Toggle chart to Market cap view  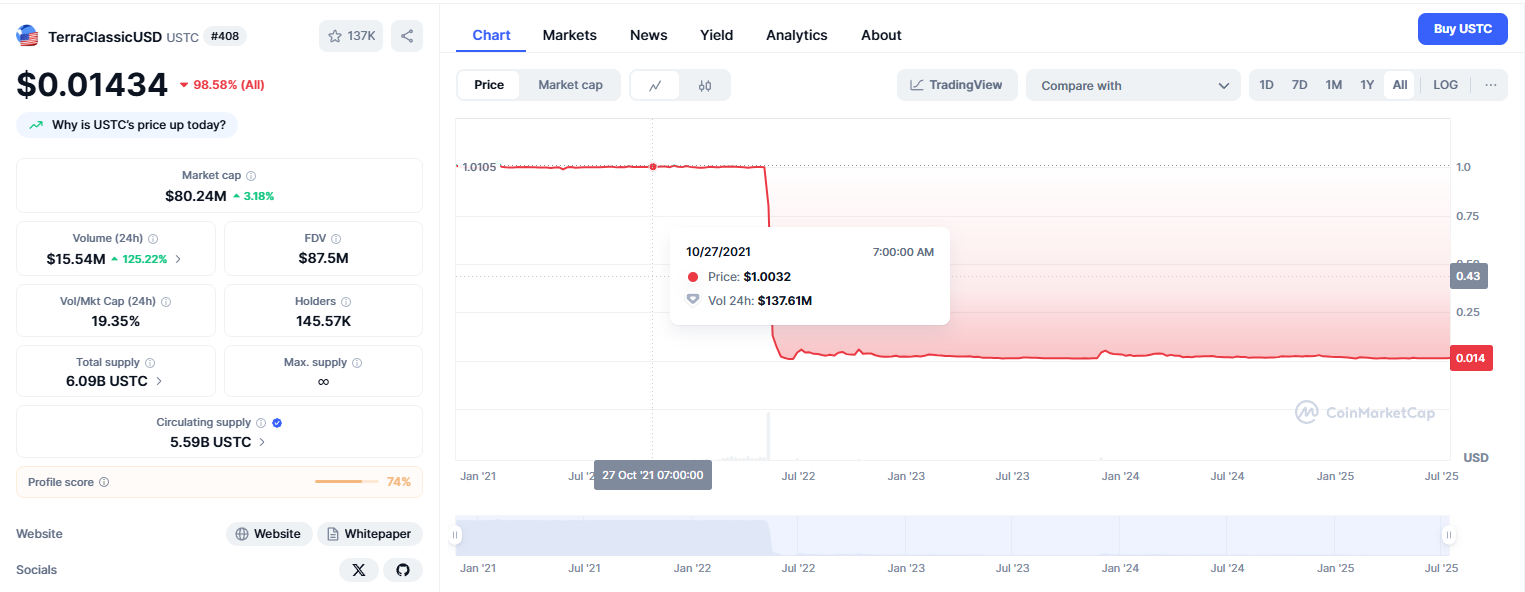pyautogui.click(x=570, y=85)
